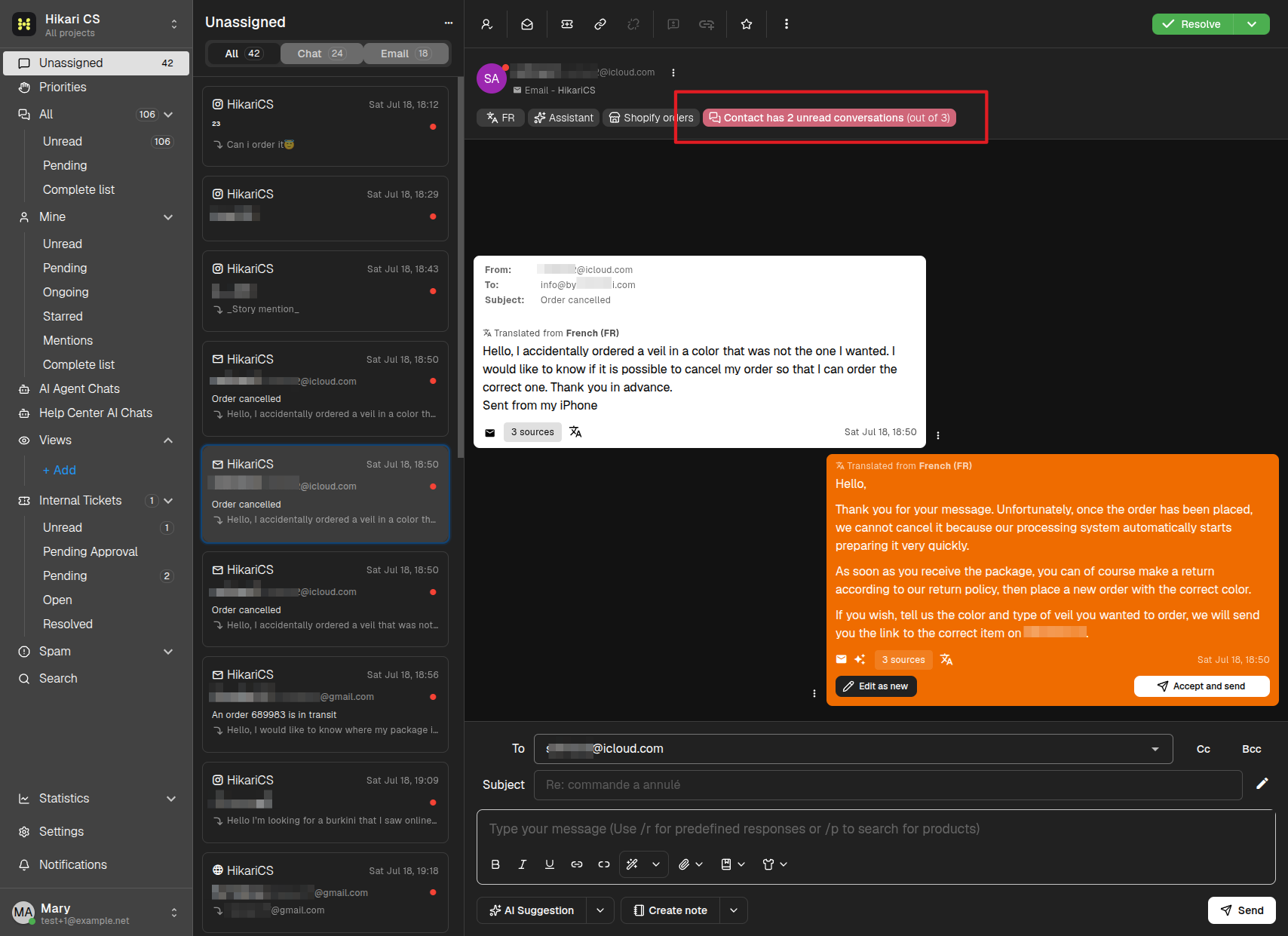This screenshot has height=936, width=1288.
Task: Click 3 sources on customer's message
Action: point(532,432)
